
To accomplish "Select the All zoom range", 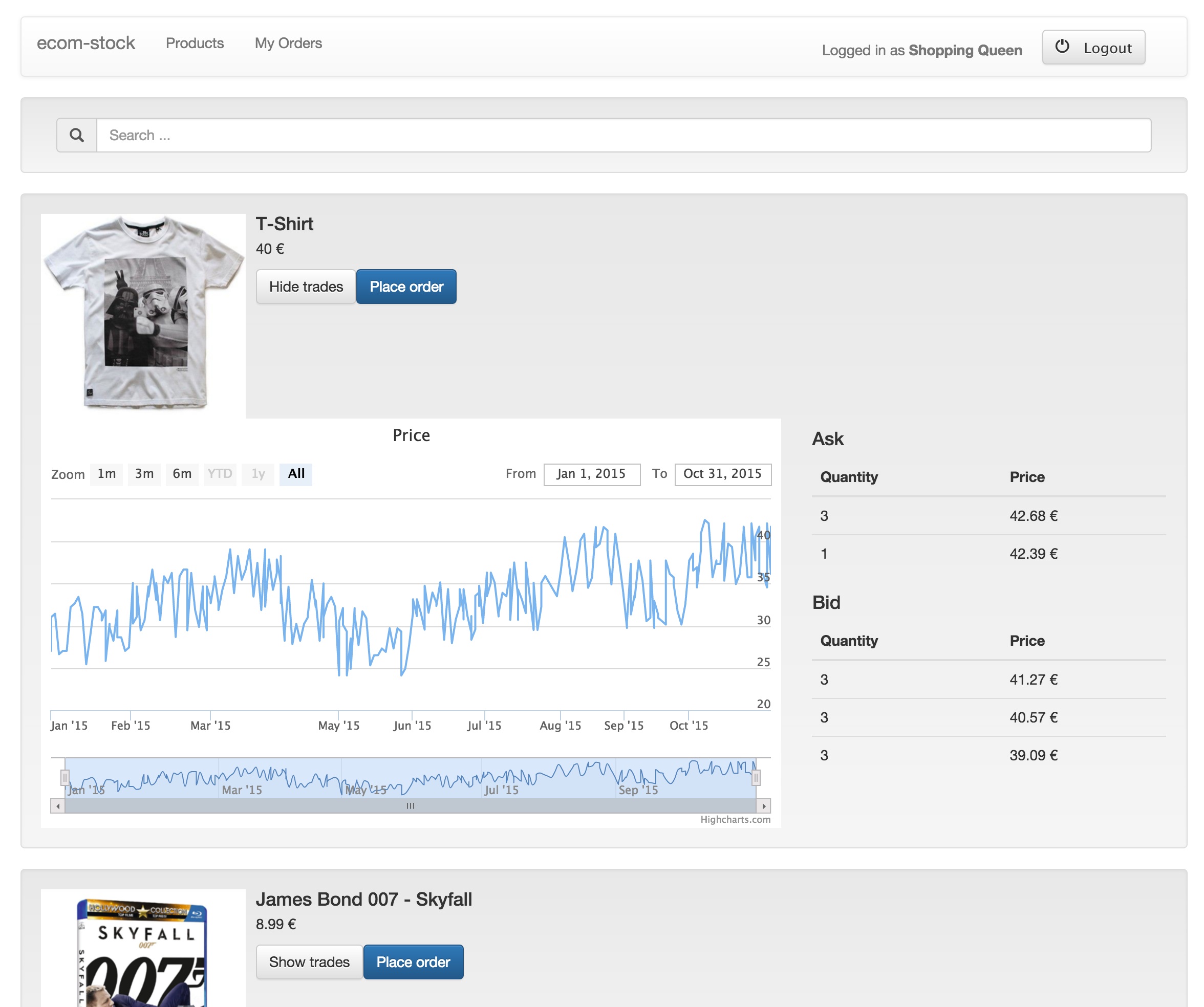I will pos(296,474).
